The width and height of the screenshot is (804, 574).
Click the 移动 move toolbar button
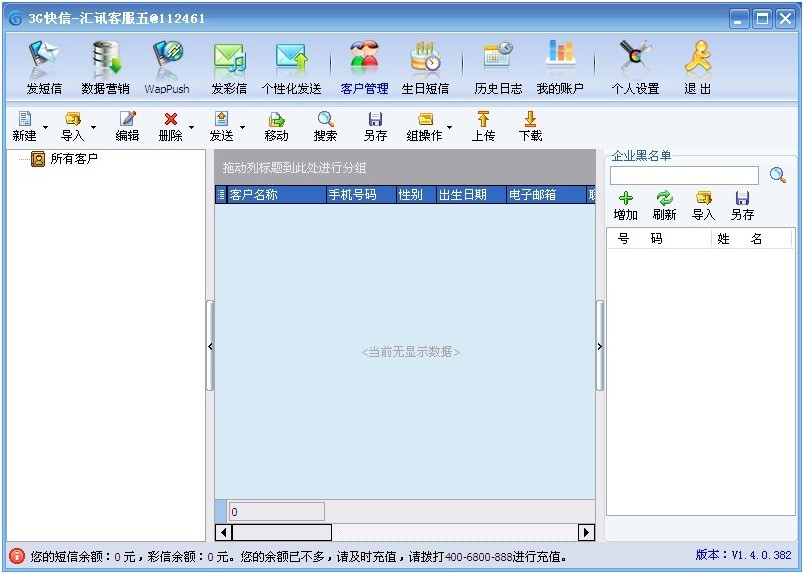pos(276,126)
